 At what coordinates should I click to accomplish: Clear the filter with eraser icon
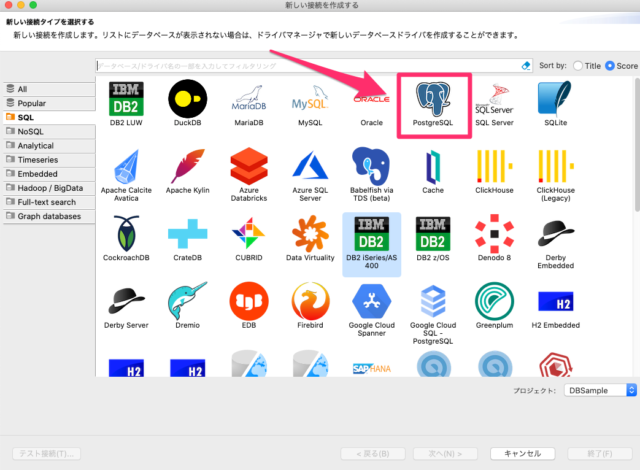coord(526,66)
